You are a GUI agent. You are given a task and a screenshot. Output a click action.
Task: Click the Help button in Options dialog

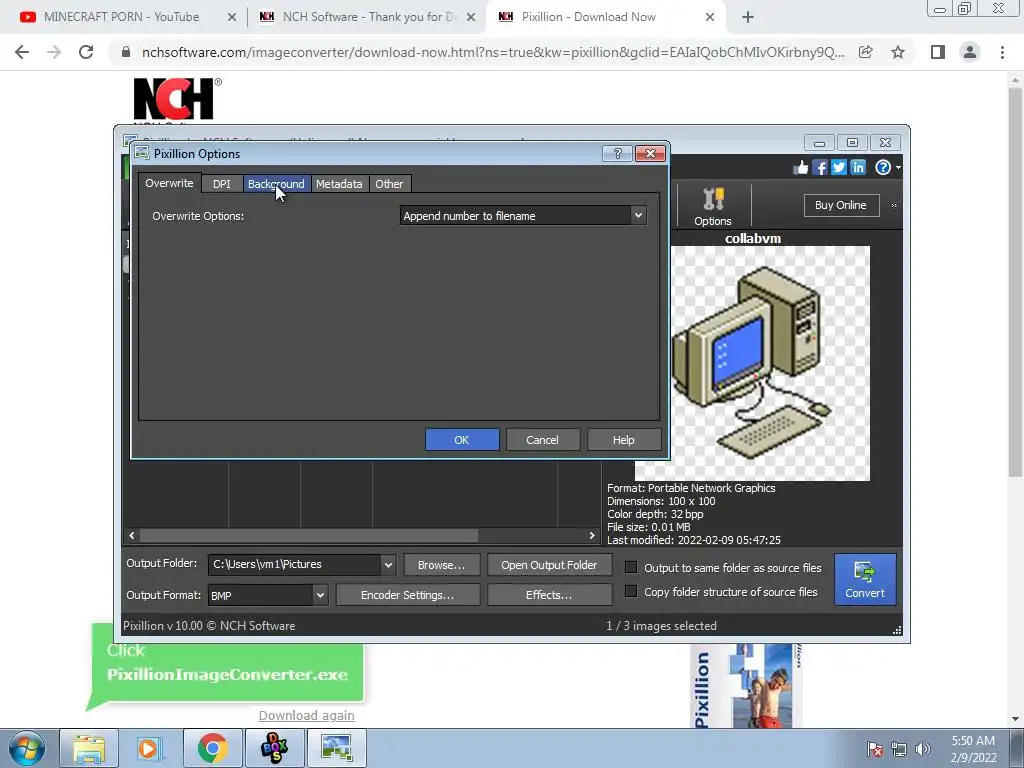click(624, 440)
